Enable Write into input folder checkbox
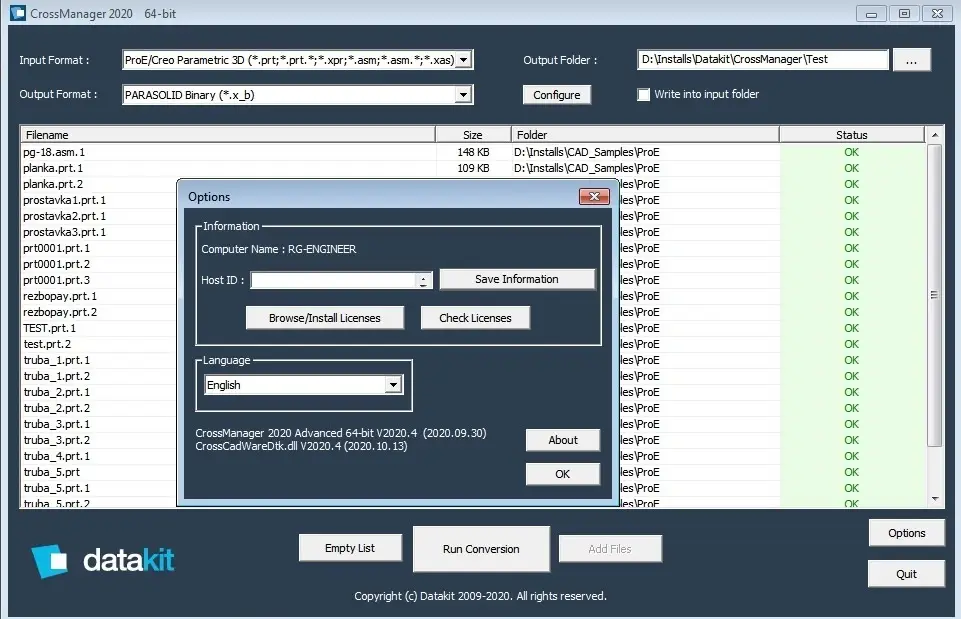 coord(644,94)
